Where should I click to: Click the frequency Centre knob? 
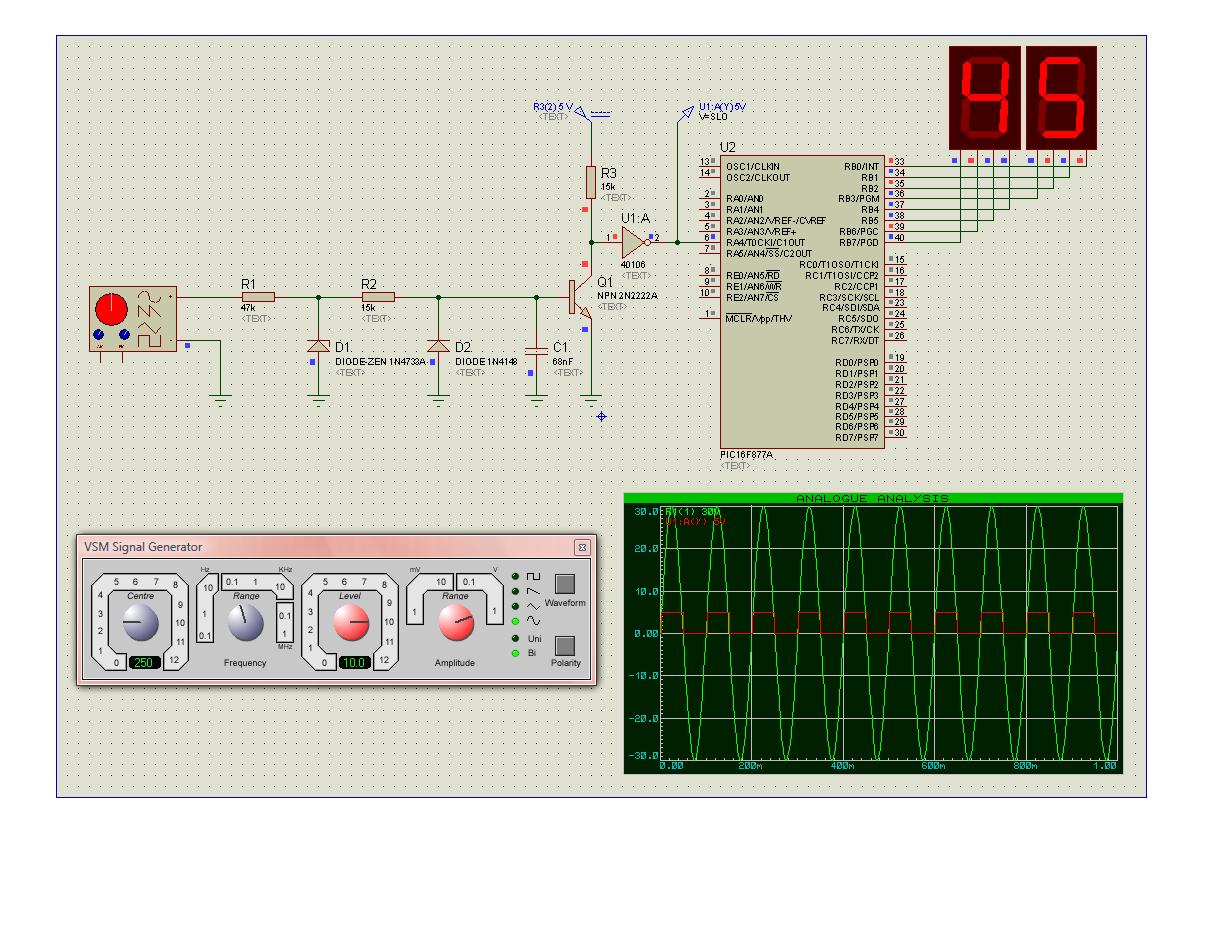[x=139, y=624]
